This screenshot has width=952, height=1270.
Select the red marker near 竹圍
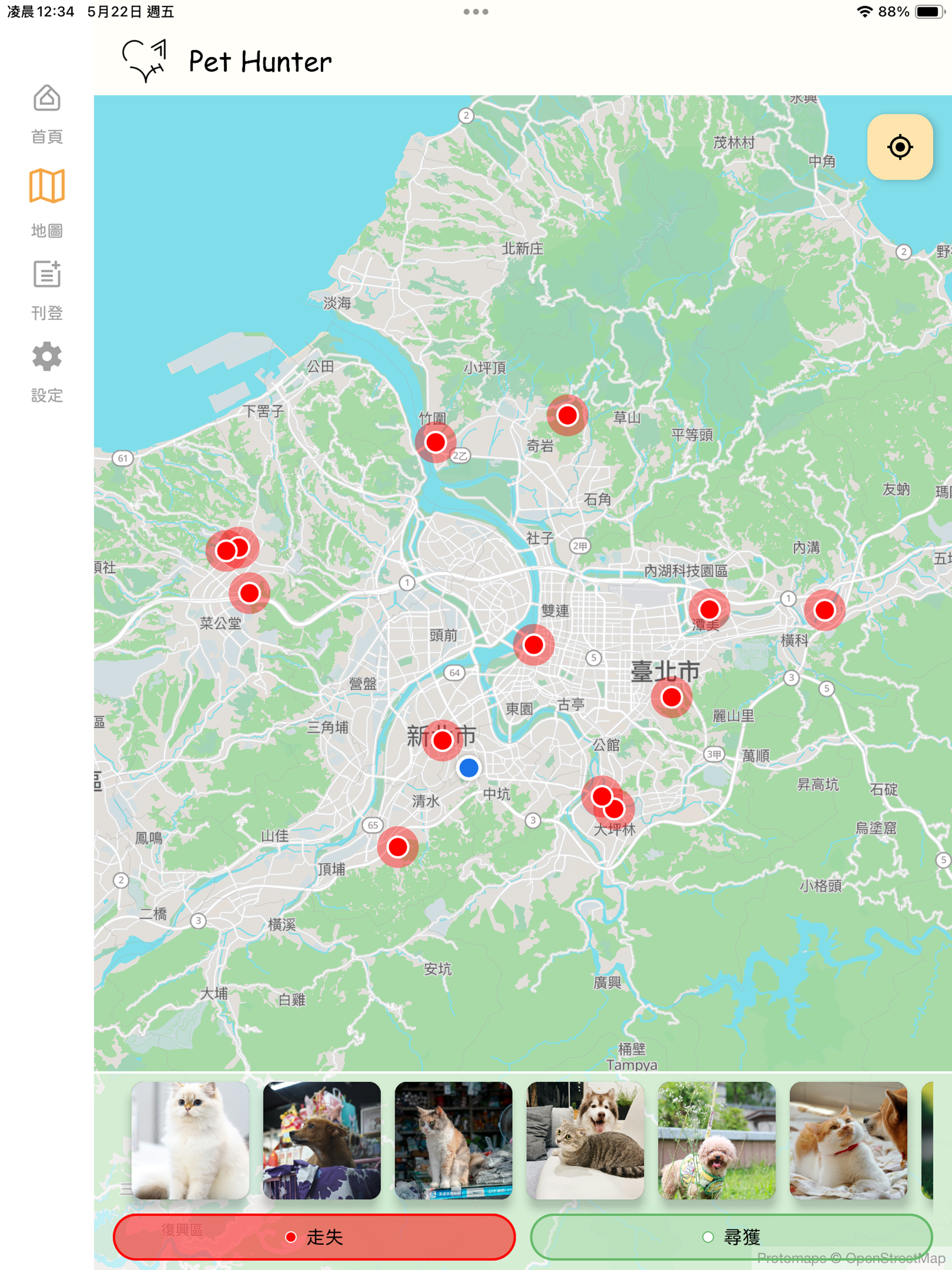[435, 442]
